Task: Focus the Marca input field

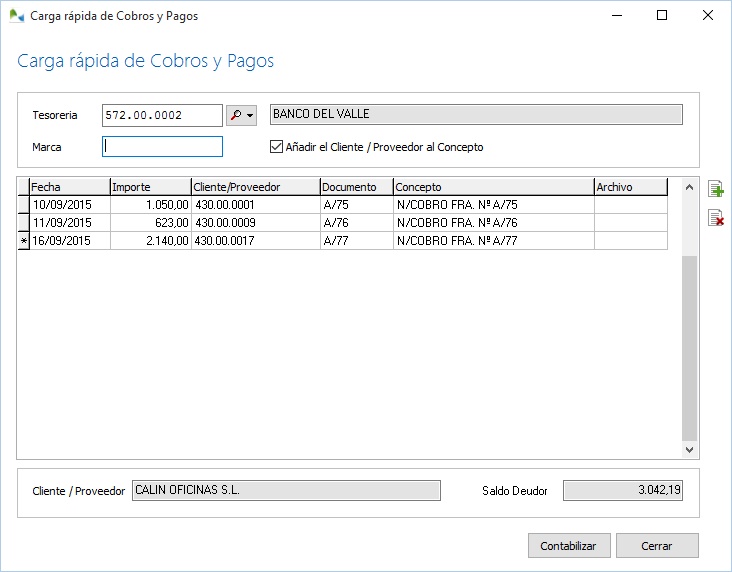Action: (162, 147)
